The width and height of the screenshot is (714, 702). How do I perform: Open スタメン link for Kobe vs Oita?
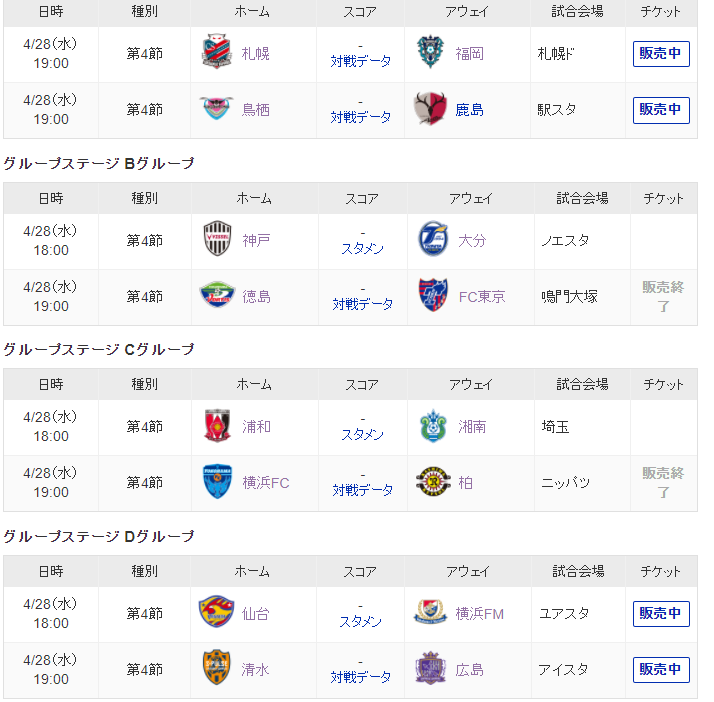[362, 249]
